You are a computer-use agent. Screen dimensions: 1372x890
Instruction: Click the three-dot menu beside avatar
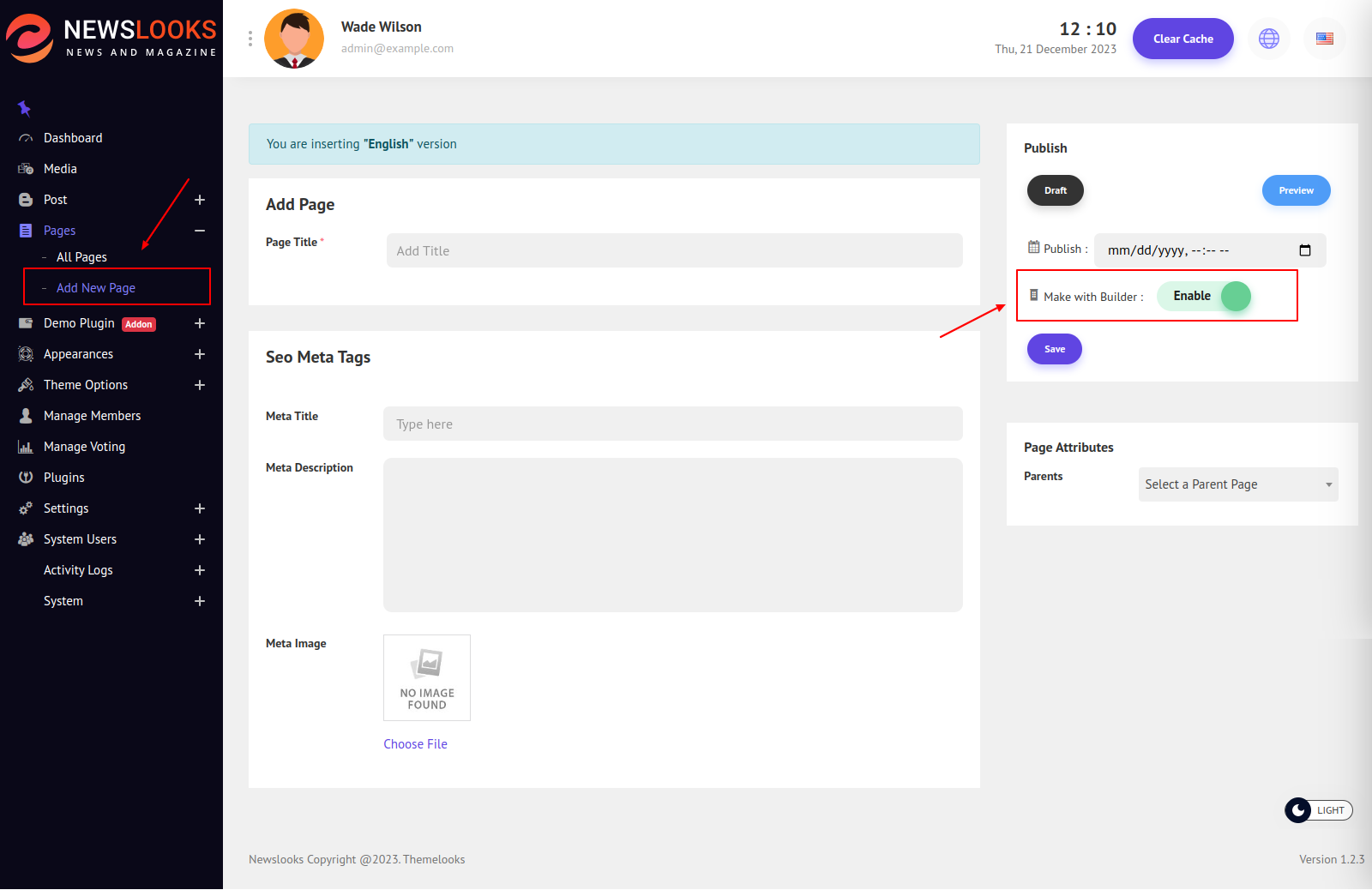click(x=250, y=39)
